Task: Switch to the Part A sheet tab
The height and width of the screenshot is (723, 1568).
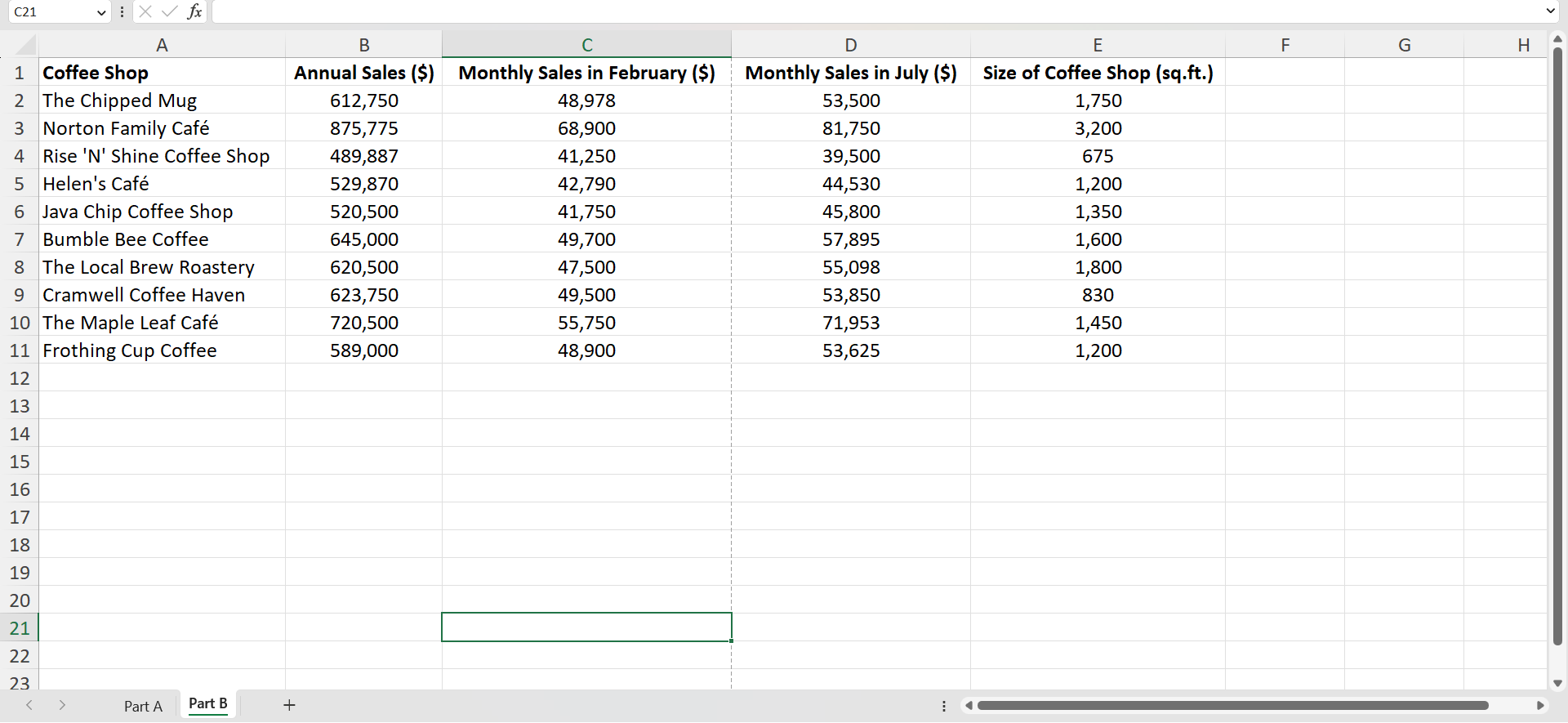Action: coord(143,706)
